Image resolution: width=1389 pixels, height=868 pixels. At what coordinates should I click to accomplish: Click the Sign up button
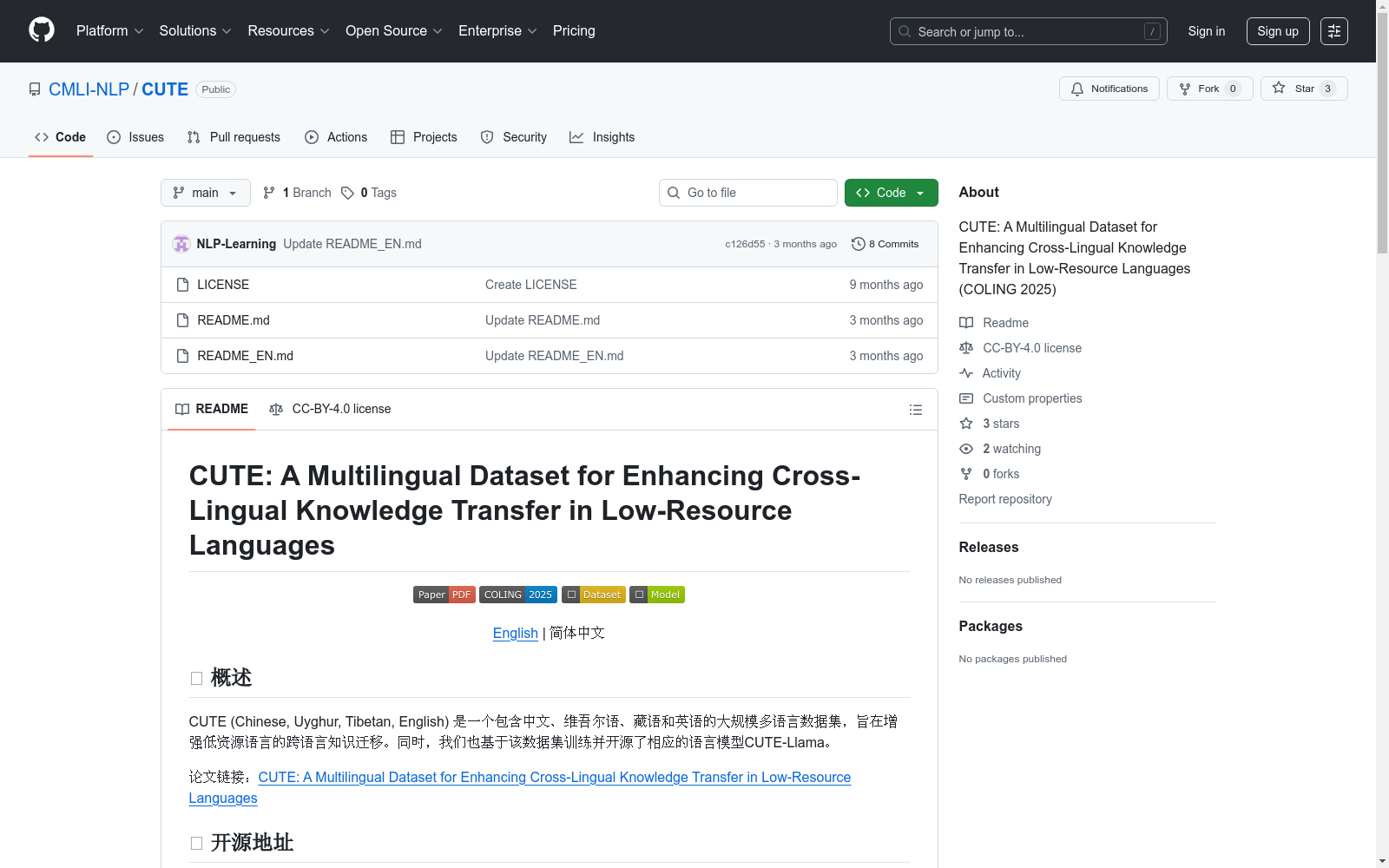point(1278,31)
